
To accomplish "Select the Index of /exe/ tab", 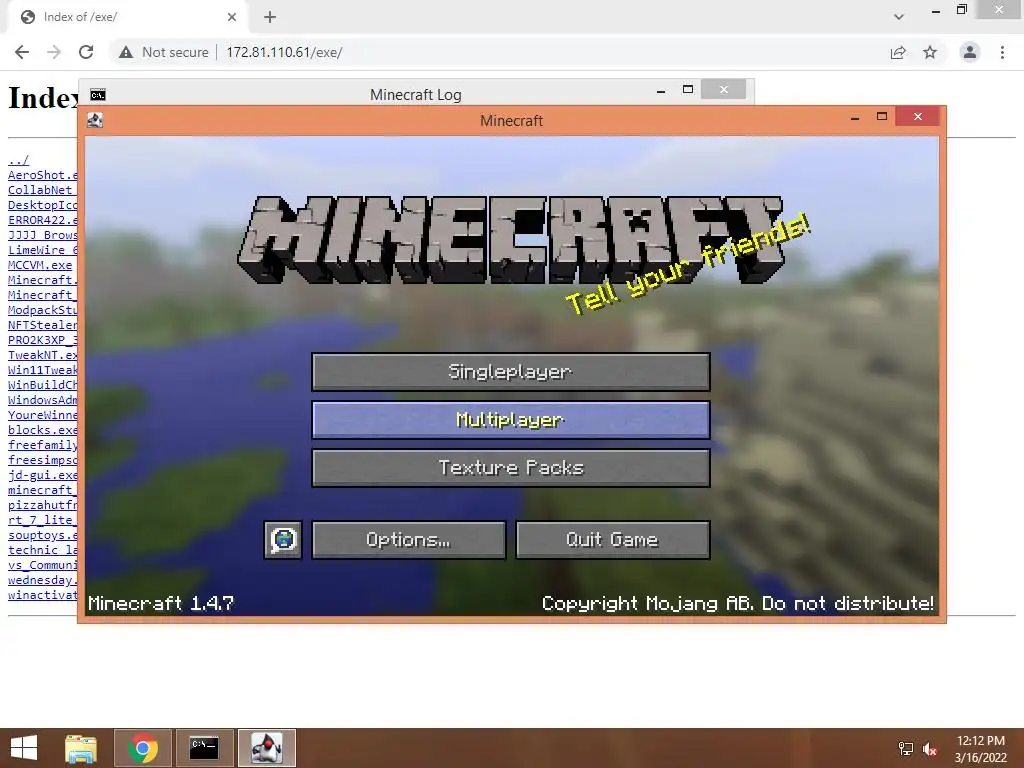I will tap(128, 17).
